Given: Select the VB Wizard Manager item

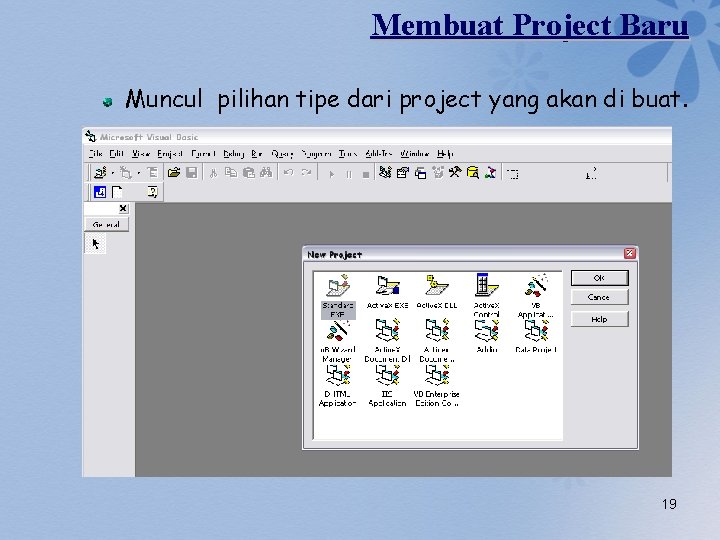Looking at the screenshot, I should [338, 342].
